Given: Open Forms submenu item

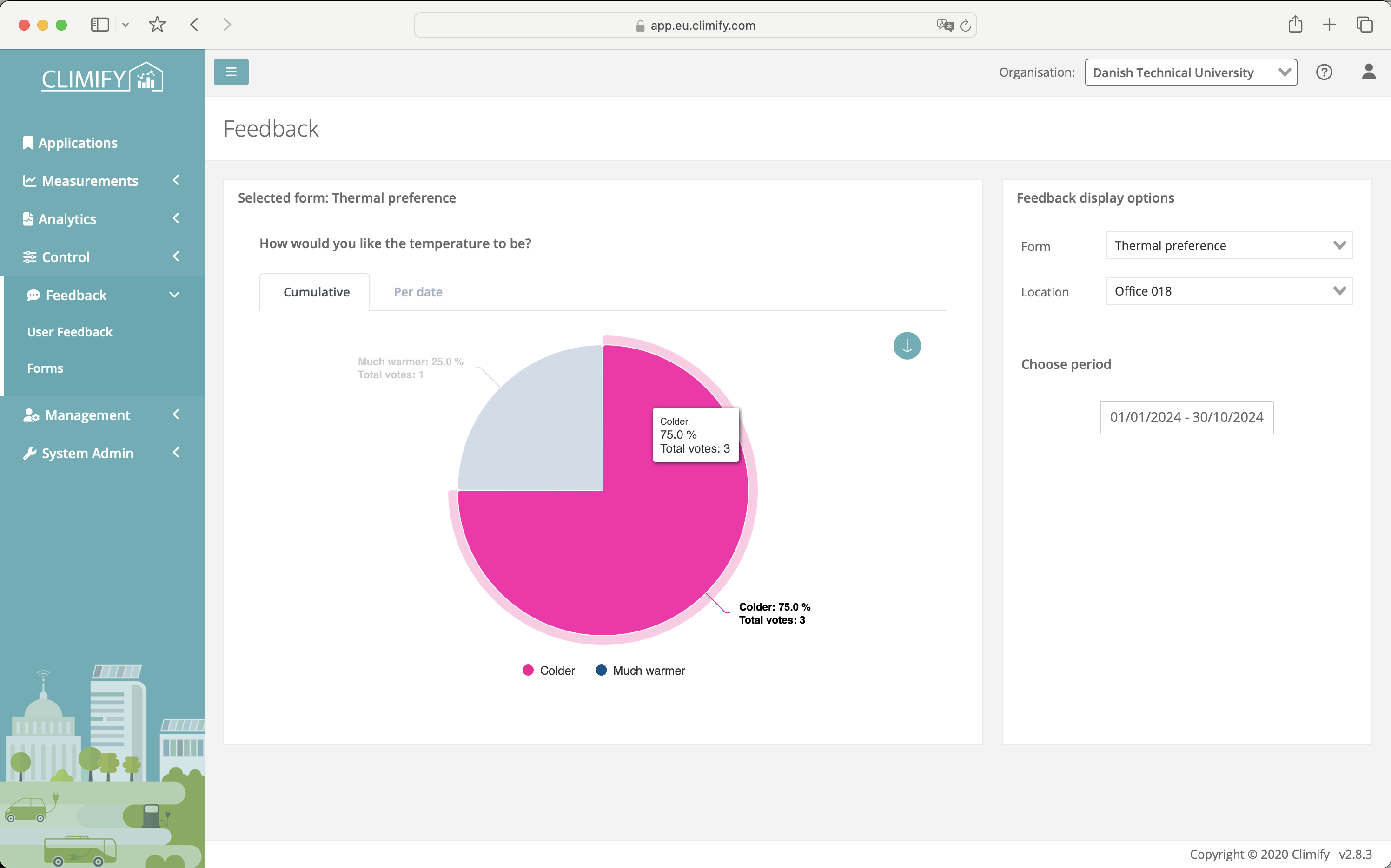Looking at the screenshot, I should click(x=45, y=368).
